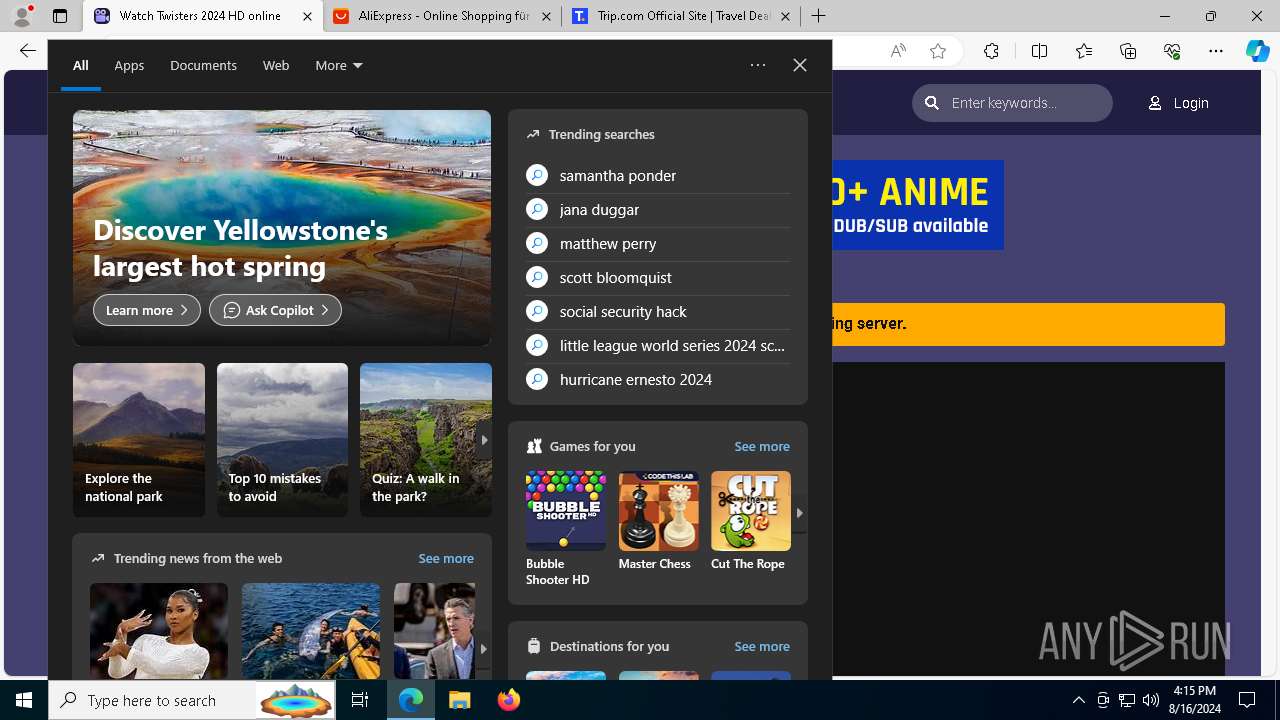Open Edge Extensions button

coord(991,51)
